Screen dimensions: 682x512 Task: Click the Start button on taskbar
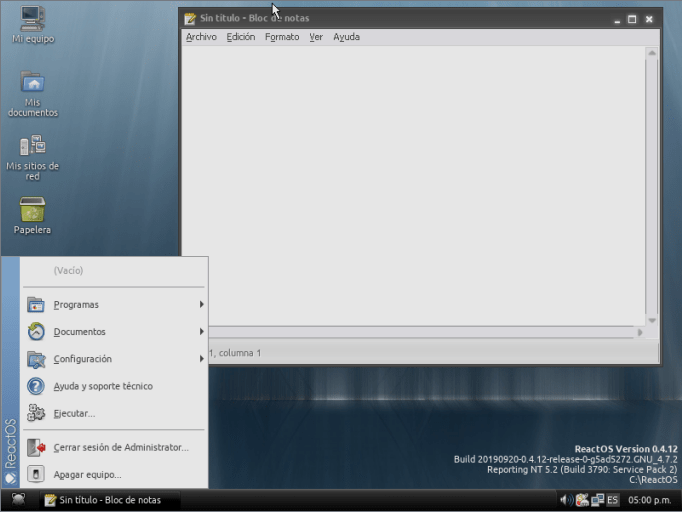(18, 499)
